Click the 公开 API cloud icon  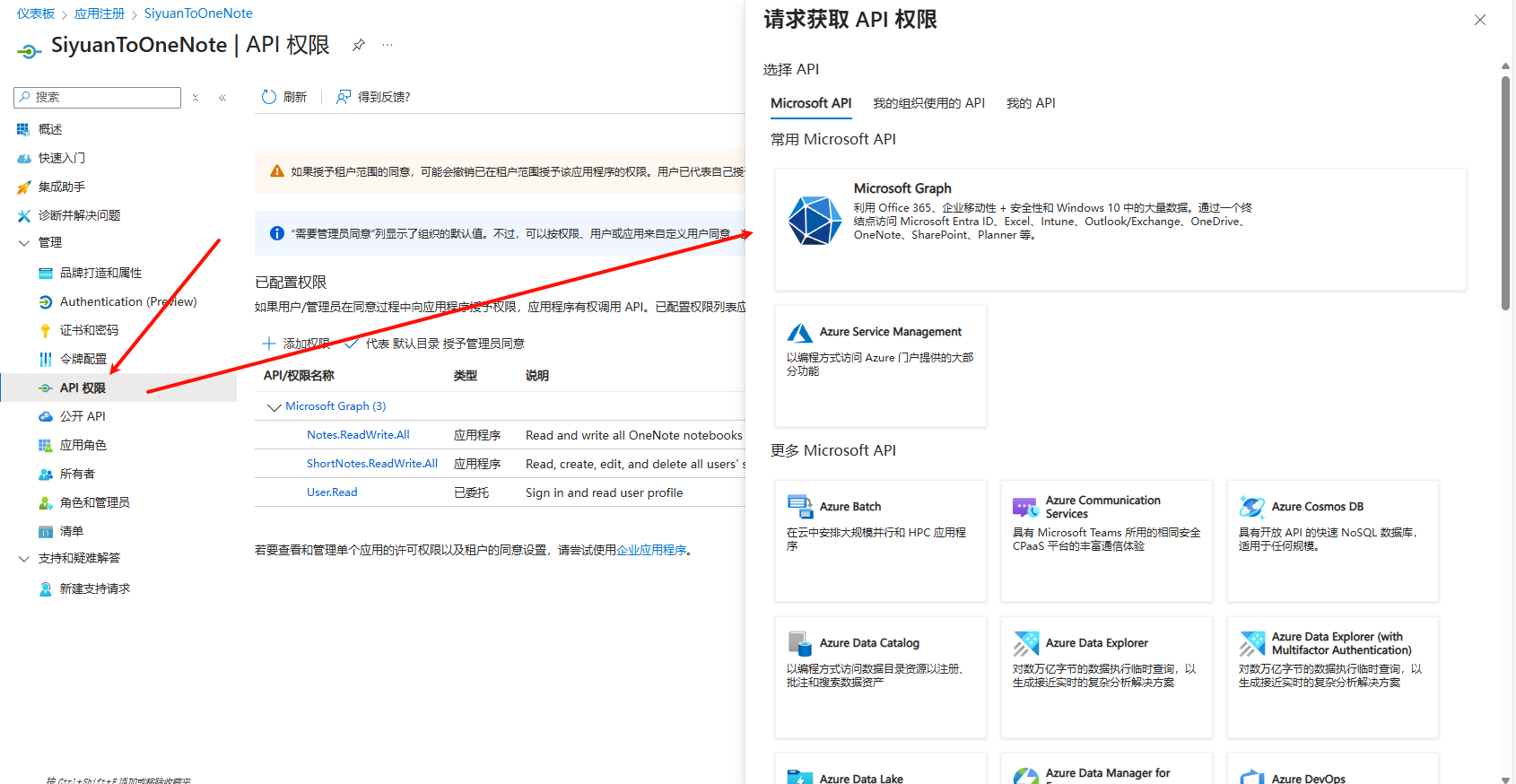45,416
